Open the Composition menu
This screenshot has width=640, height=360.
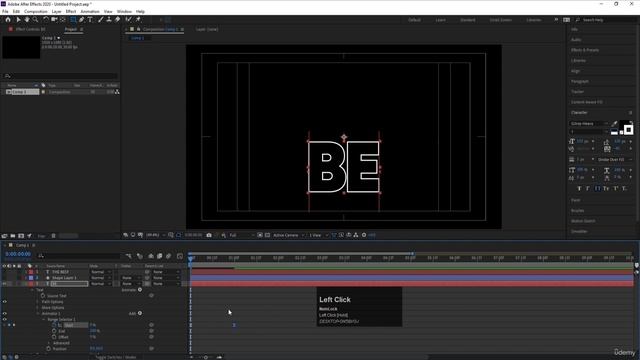[36, 11]
